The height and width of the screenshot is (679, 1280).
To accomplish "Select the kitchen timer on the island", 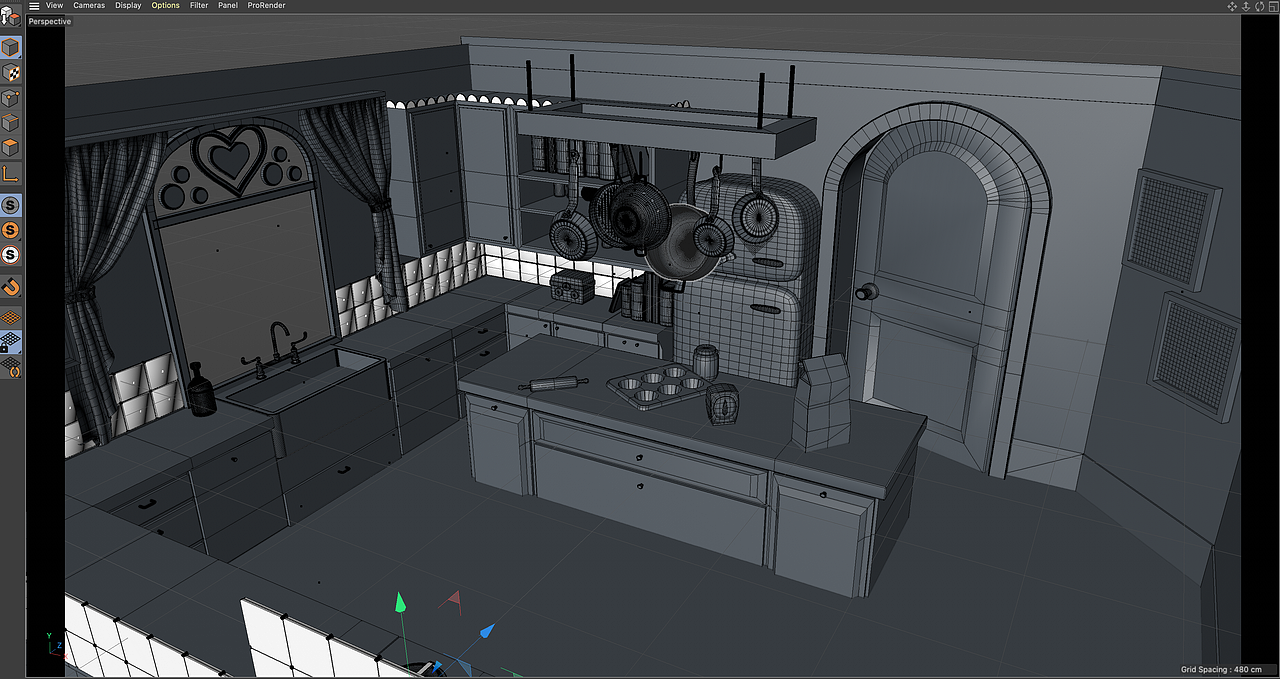I will point(722,404).
